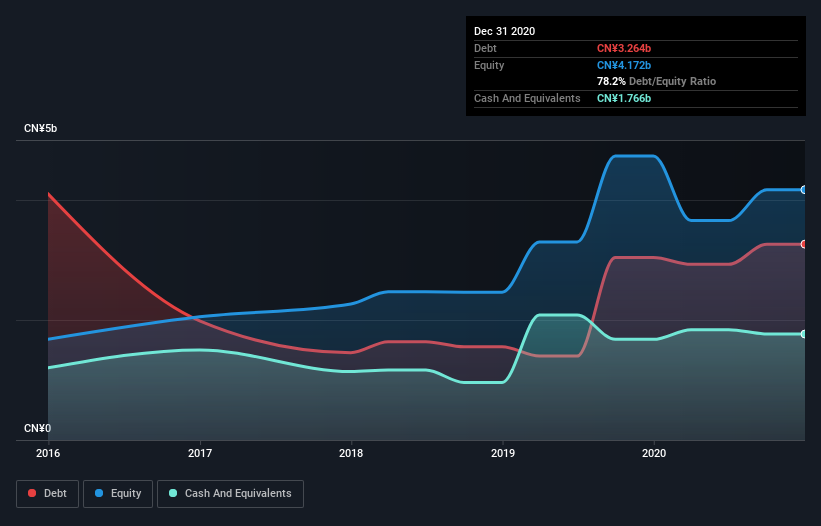Click the CN¥4.172b equity value

tap(624, 65)
